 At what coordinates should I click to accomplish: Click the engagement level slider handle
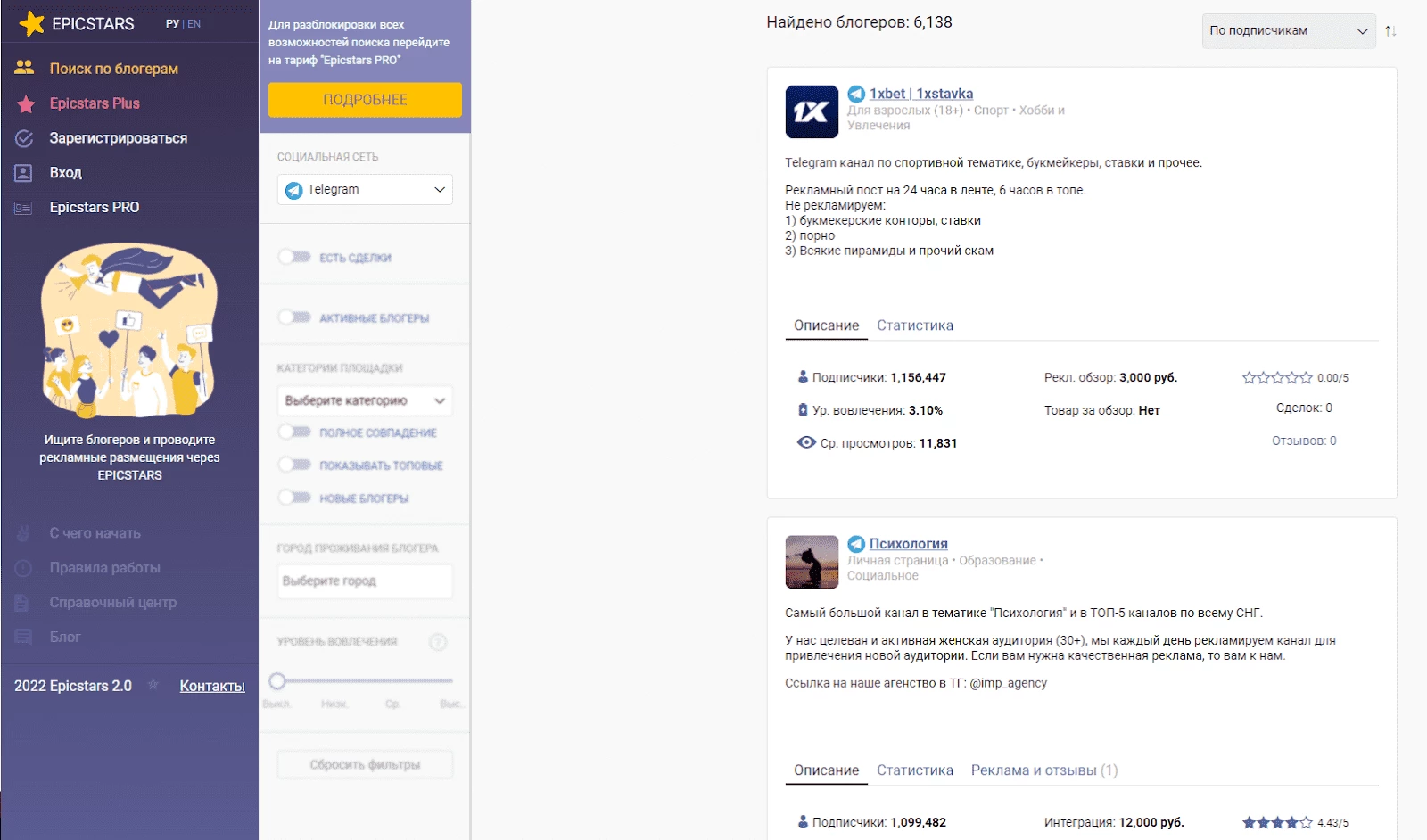pos(277,681)
